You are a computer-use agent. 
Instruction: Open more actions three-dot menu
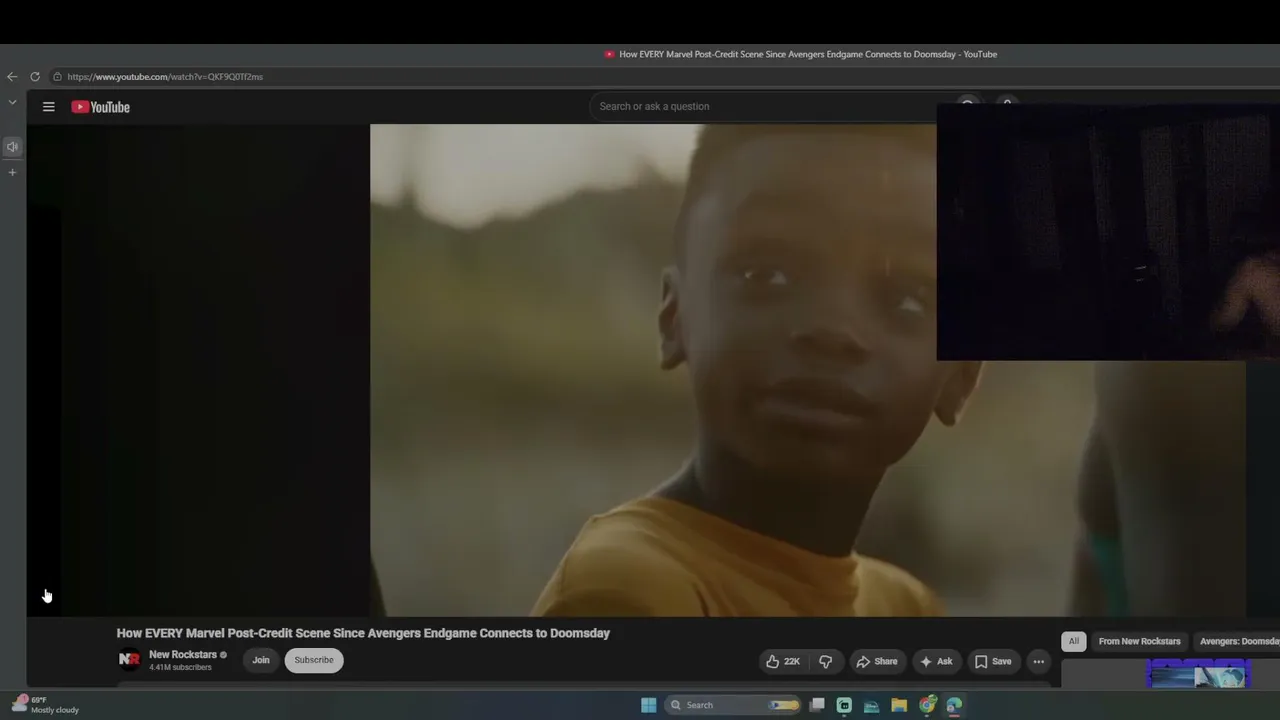coord(1038,661)
